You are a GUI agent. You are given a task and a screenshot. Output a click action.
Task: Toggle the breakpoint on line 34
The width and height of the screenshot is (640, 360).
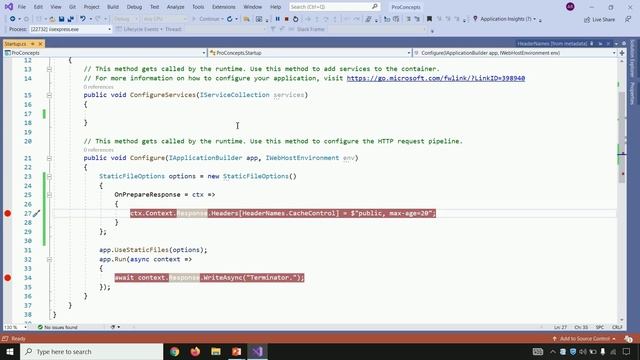[7, 278]
